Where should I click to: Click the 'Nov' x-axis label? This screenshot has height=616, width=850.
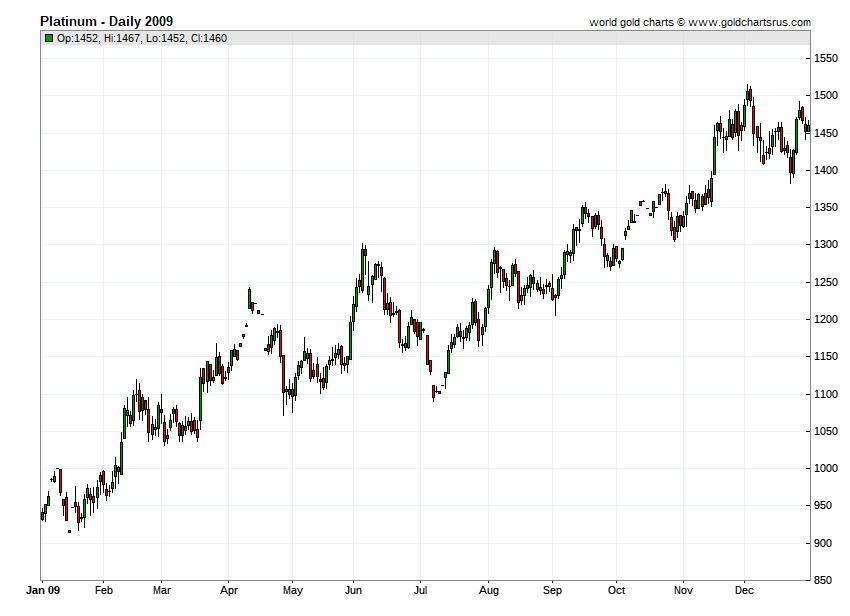click(x=683, y=590)
